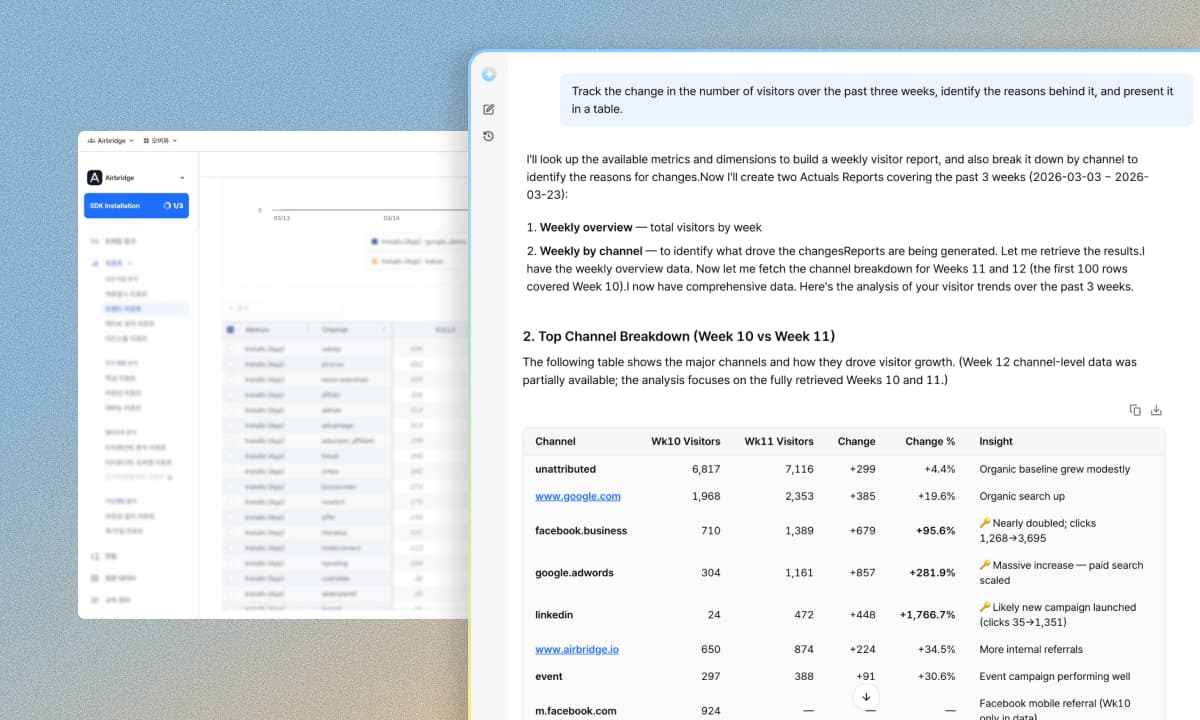The height and width of the screenshot is (720, 1200).
Task: Open the 오버뷰 menu item
Action: (x=160, y=141)
